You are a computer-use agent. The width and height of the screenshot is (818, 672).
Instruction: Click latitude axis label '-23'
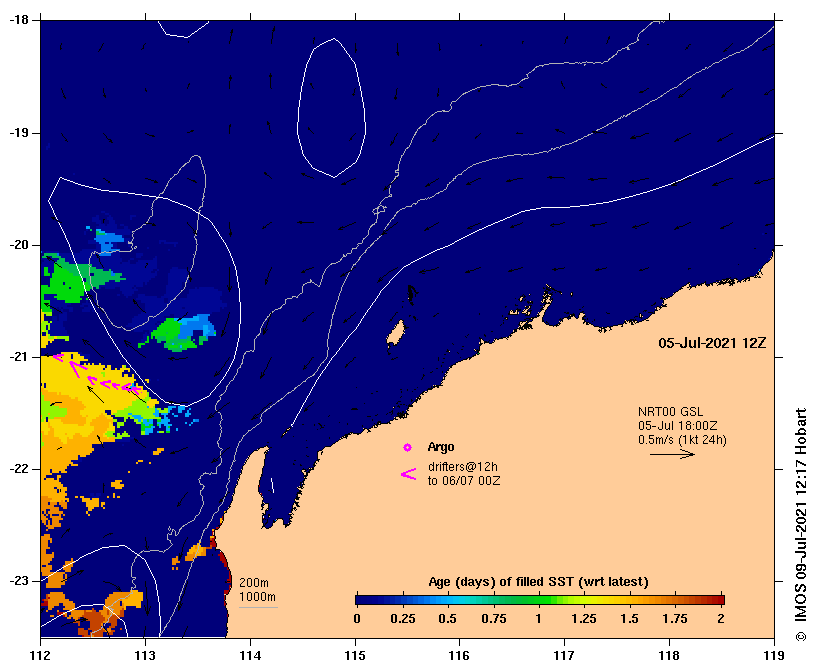[x=17, y=581]
